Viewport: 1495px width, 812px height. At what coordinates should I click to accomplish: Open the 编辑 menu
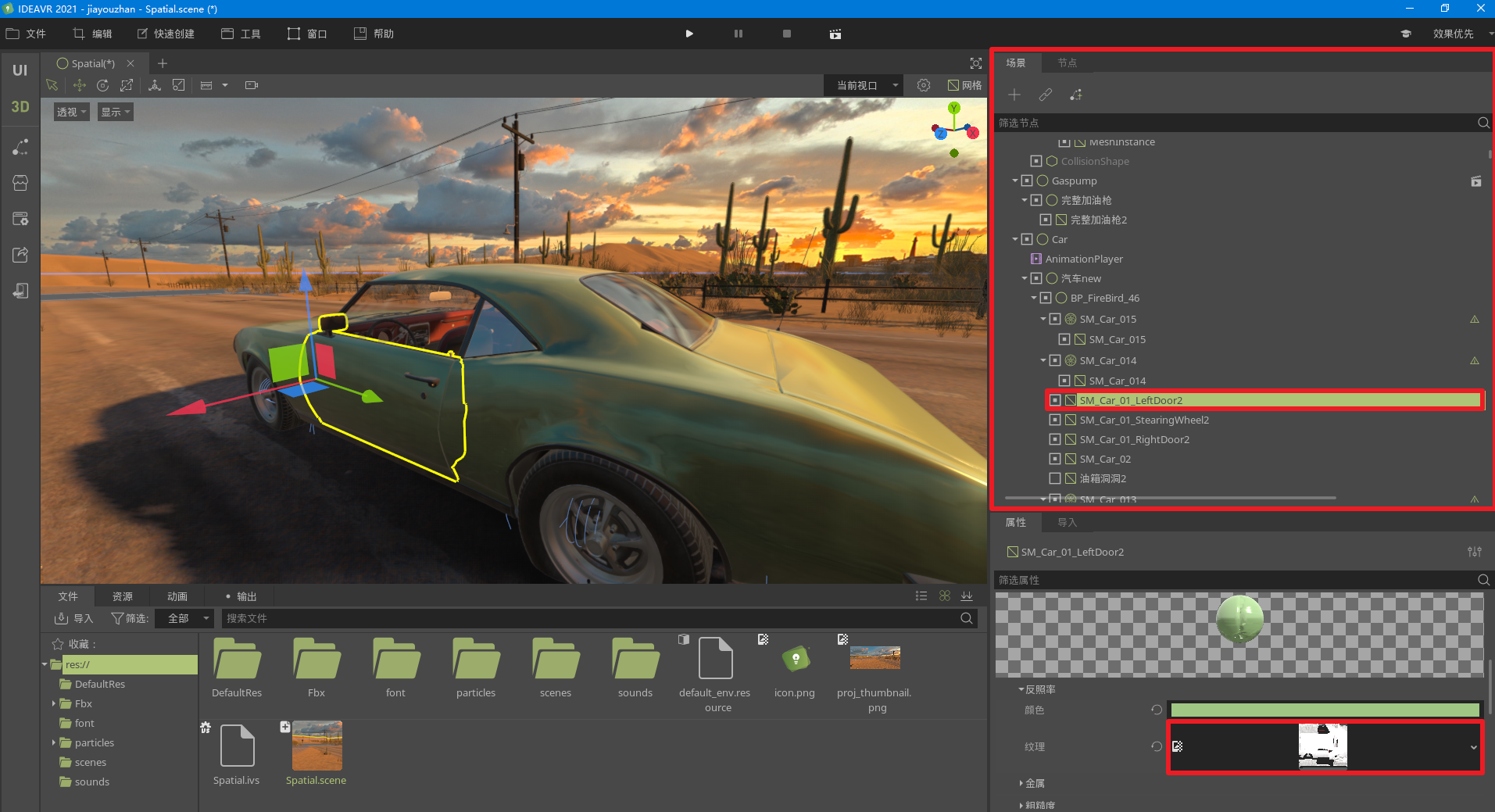click(x=92, y=34)
